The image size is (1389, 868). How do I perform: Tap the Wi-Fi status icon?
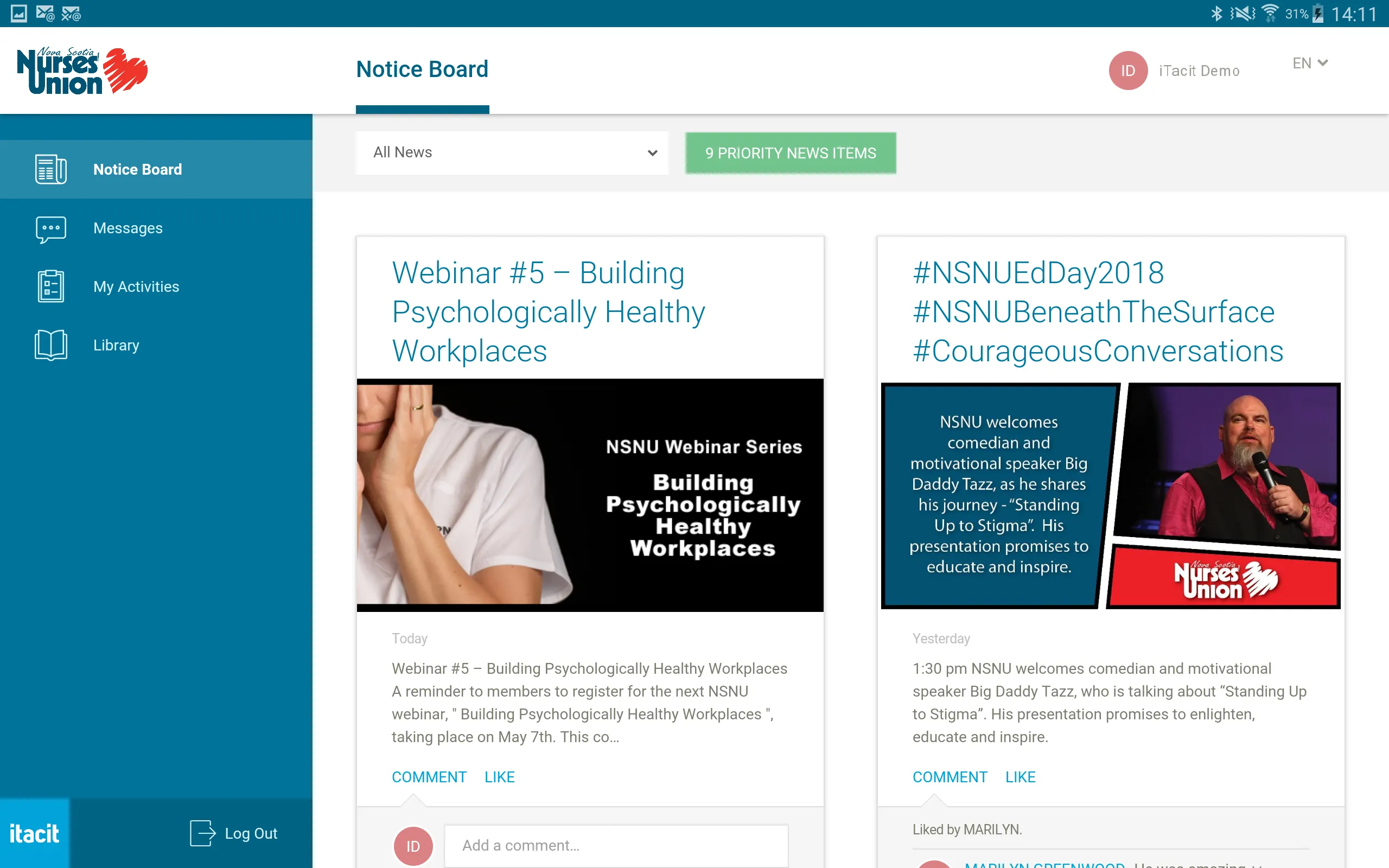(1270, 13)
